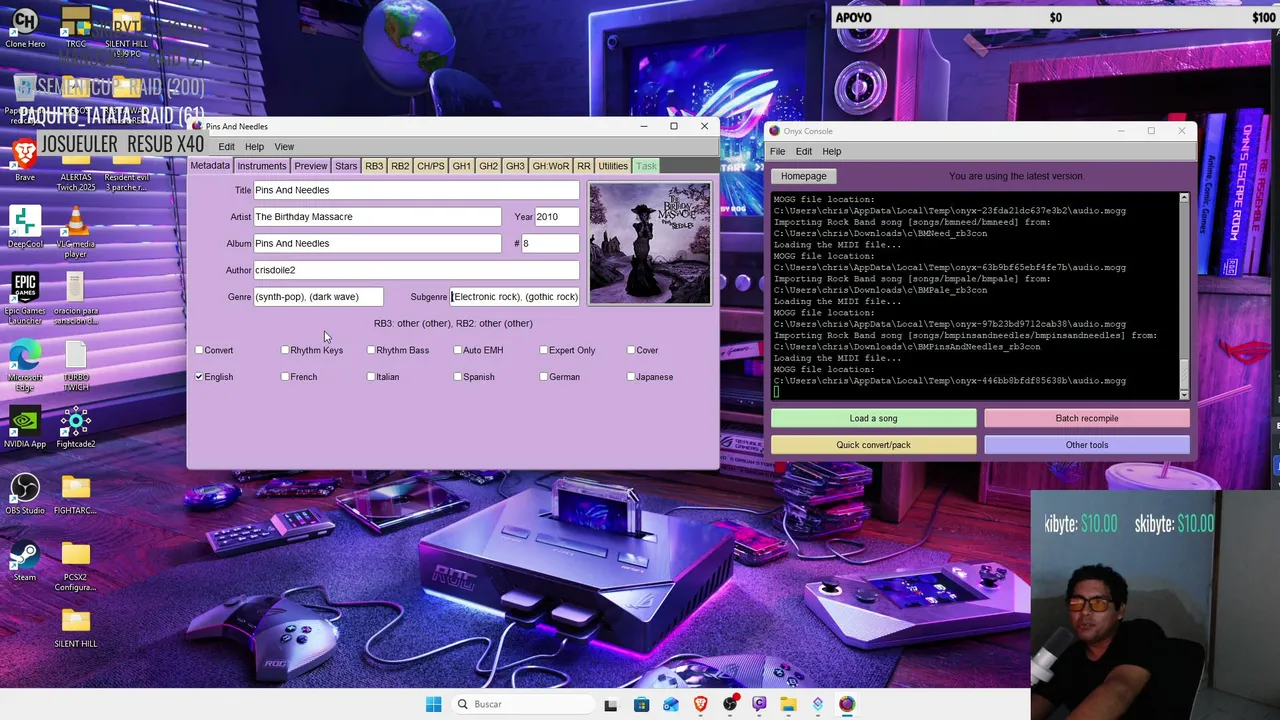Uncheck the English language checkbox
Image resolution: width=1280 pixels, height=720 pixels.
199,377
